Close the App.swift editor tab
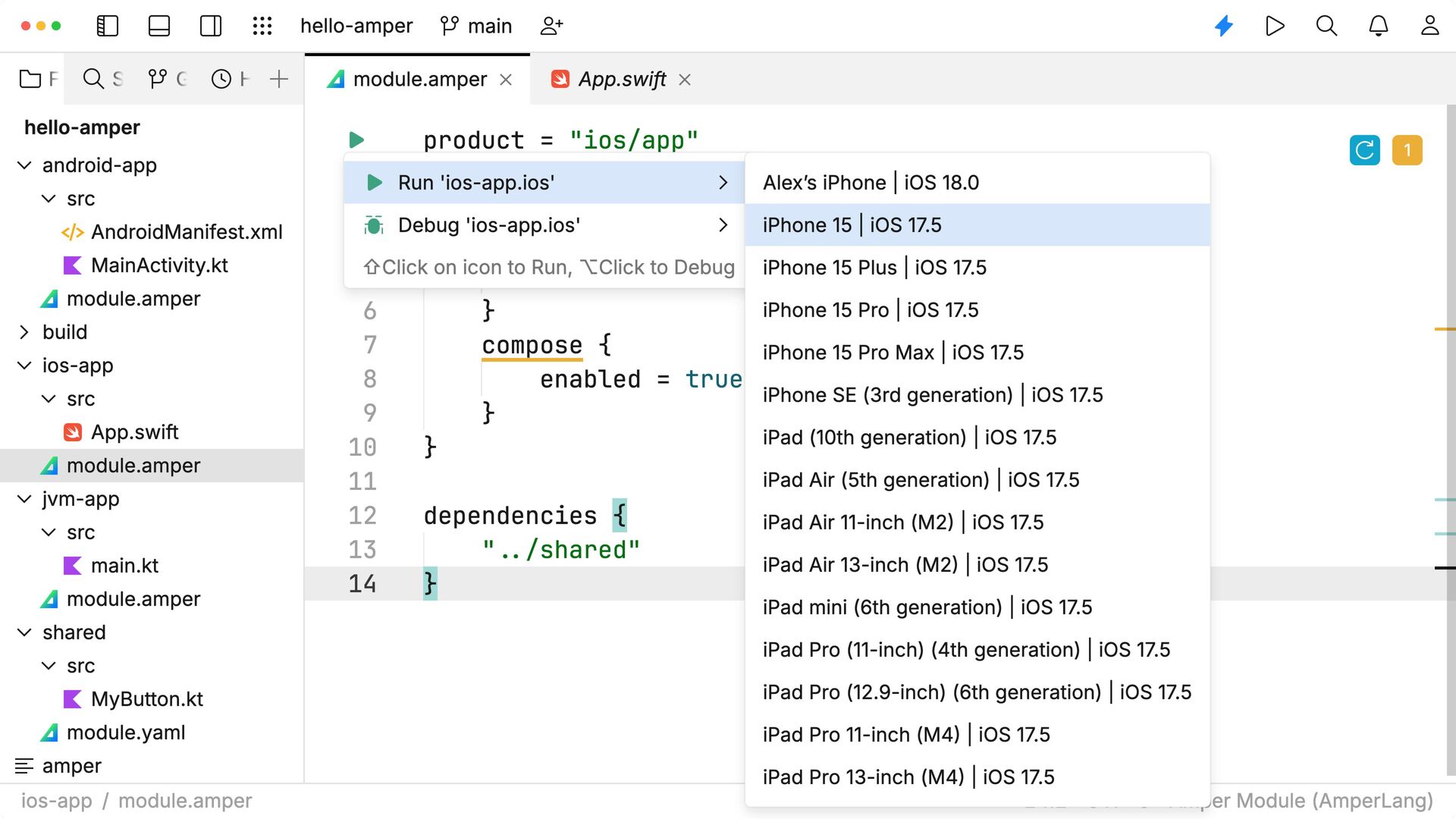 point(684,80)
